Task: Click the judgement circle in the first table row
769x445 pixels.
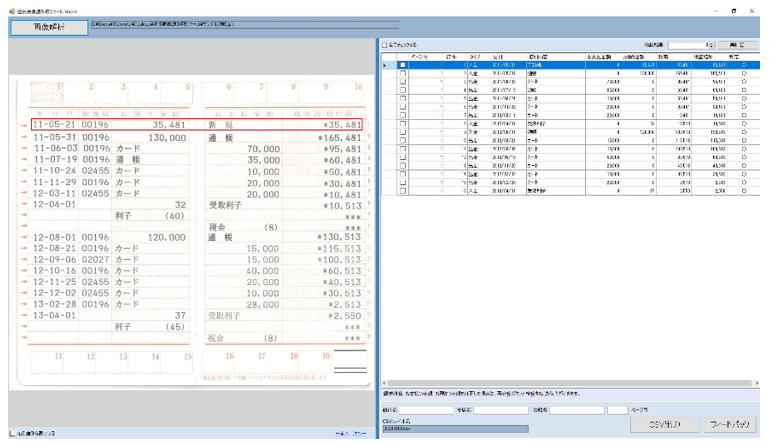Action: click(x=744, y=65)
